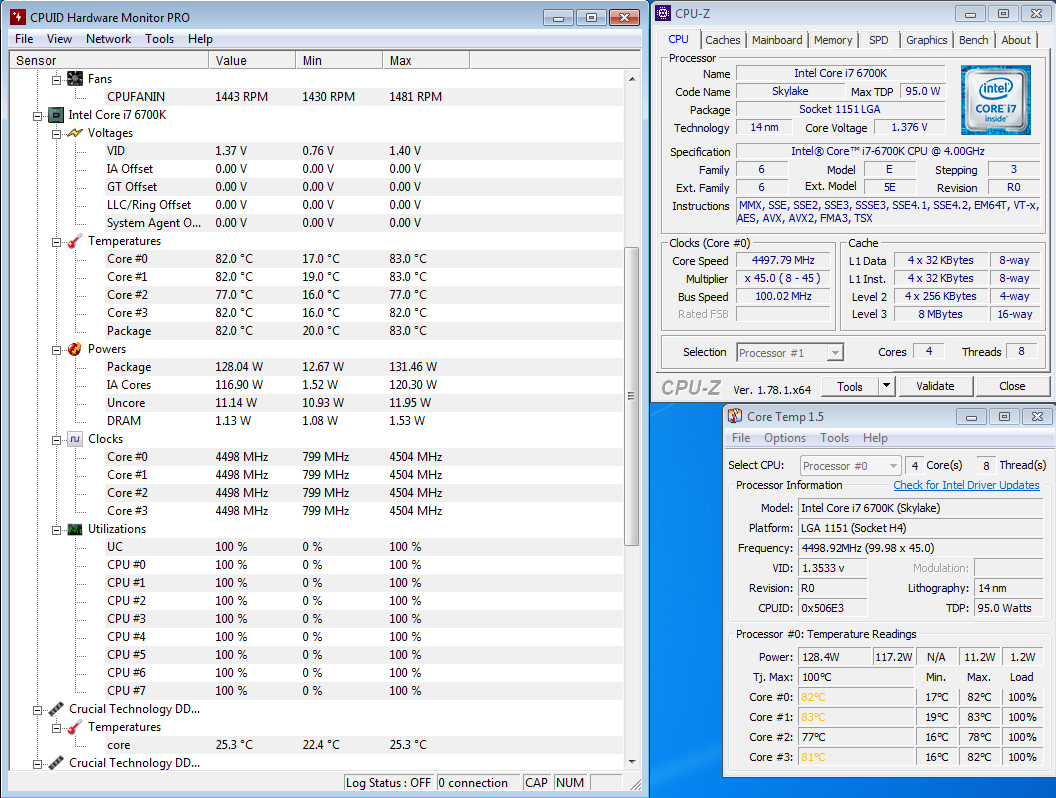Collapse the CPU Temperatures node
This screenshot has height=798, width=1056.
click(57, 242)
